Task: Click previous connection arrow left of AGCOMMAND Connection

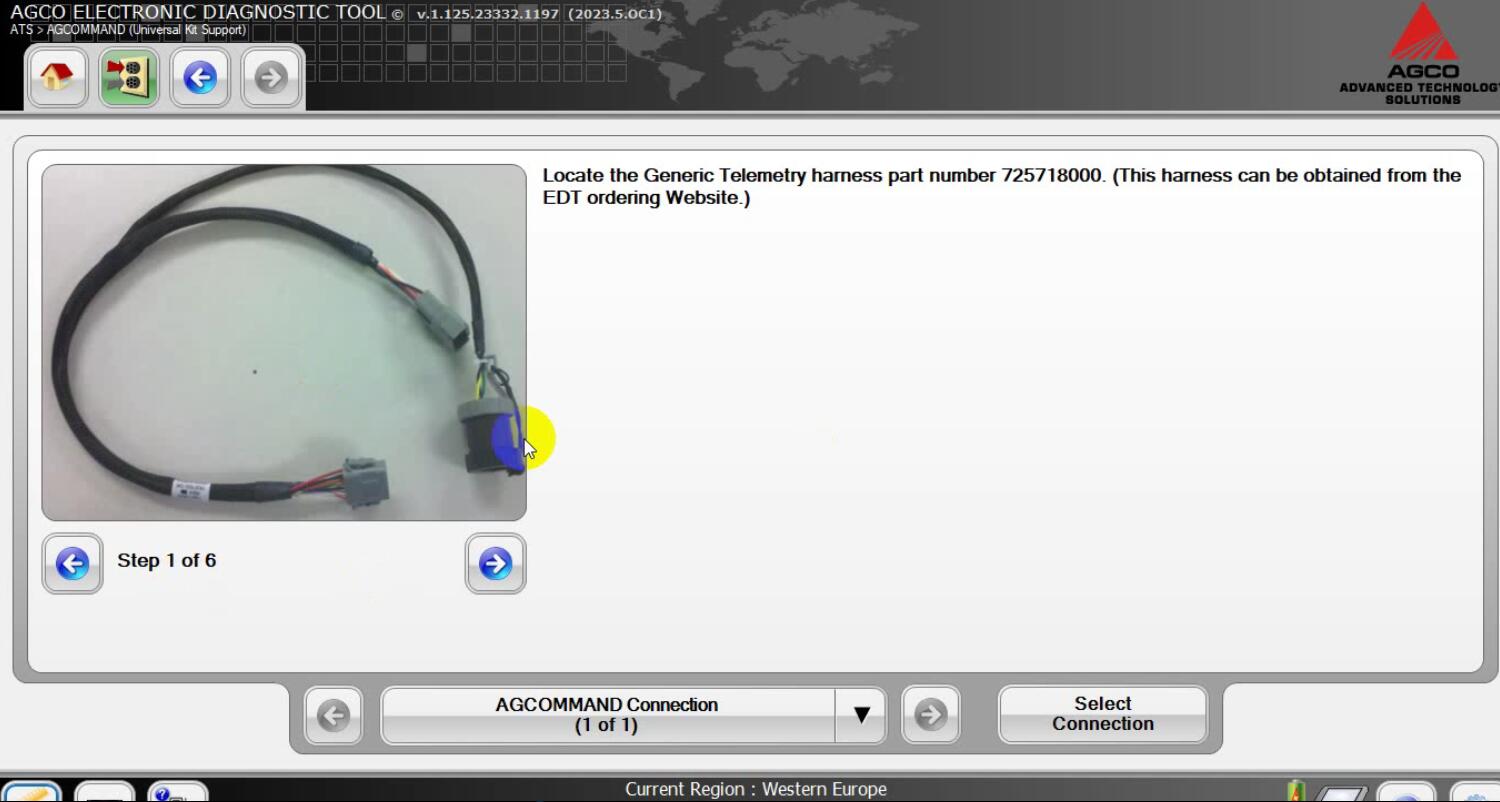Action: [x=333, y=715]
